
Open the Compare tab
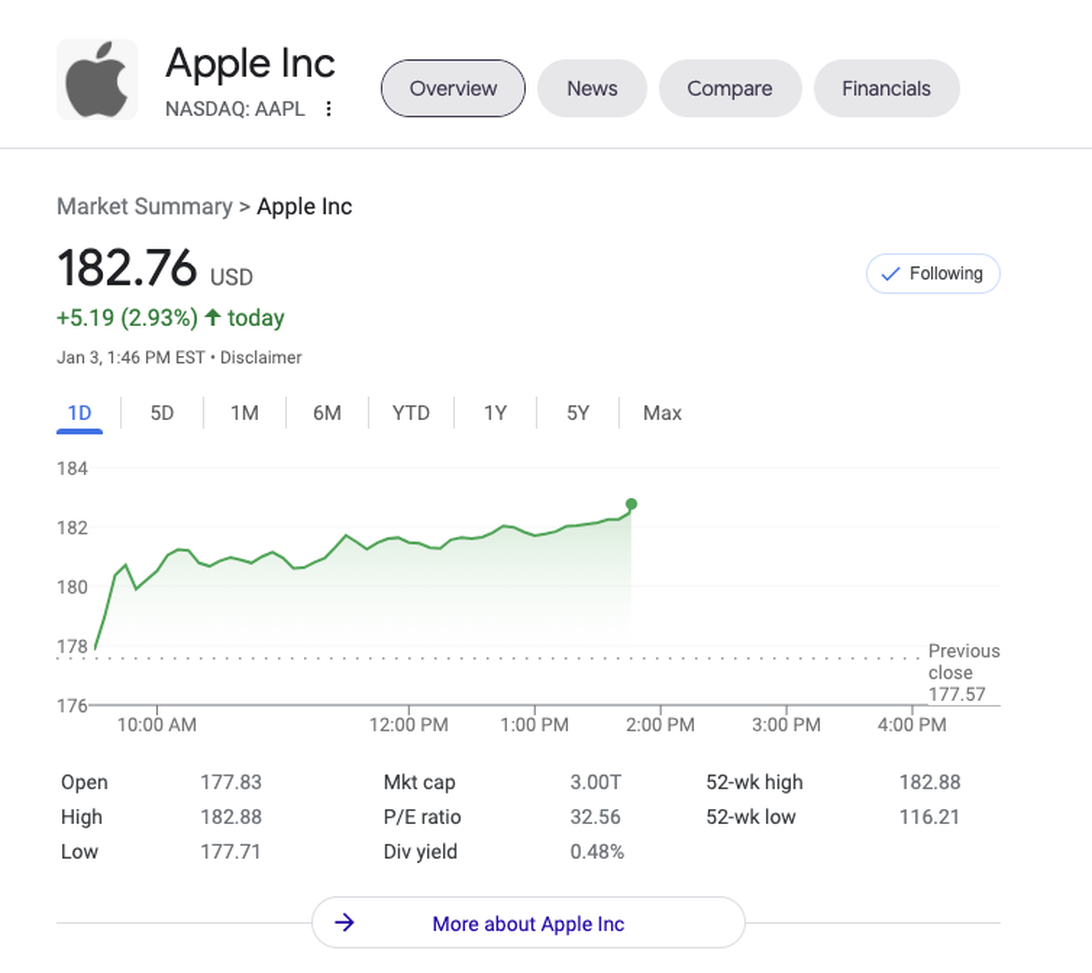click(729, 88)
